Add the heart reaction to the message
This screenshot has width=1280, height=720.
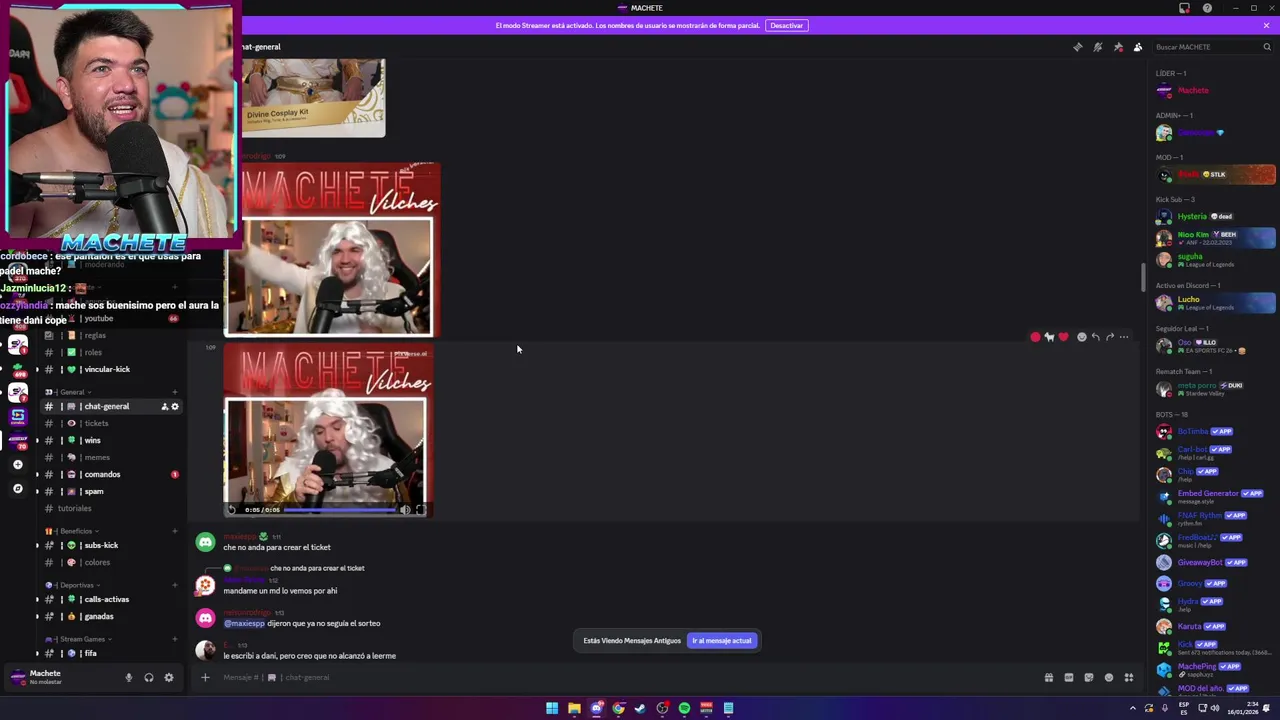[1063, 337]
